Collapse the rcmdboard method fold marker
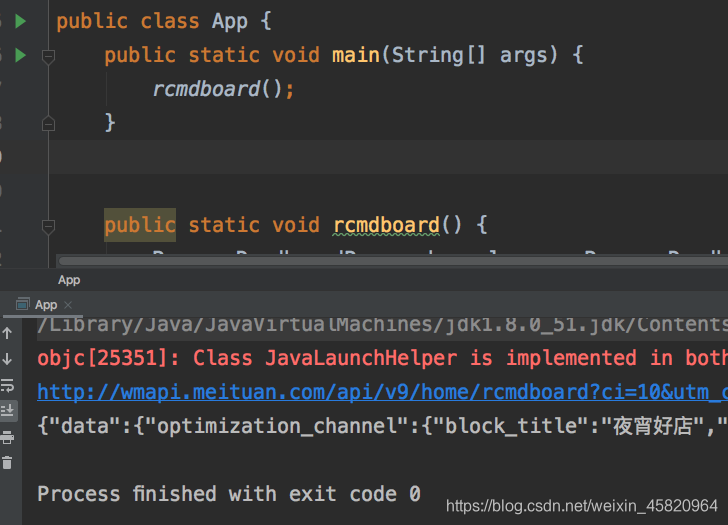The width and height of the screenshot is (728, 525). 48,227
